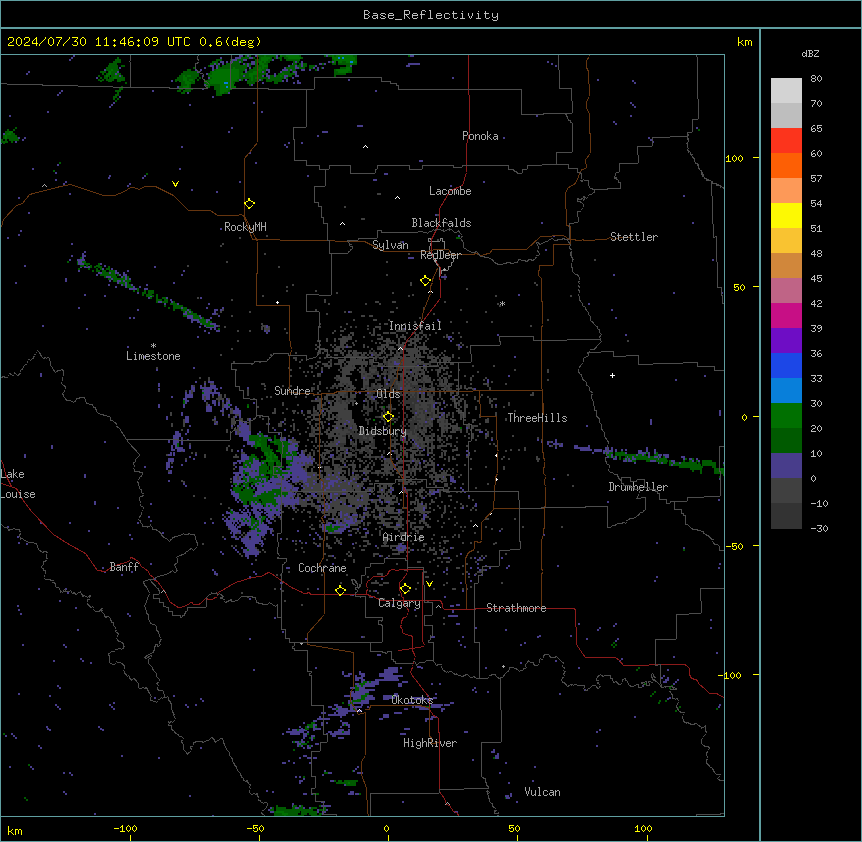The height and width of the screenshot is (842, 862).
Task: Click the Cochrane map label
Action: (x=322, y=568)
